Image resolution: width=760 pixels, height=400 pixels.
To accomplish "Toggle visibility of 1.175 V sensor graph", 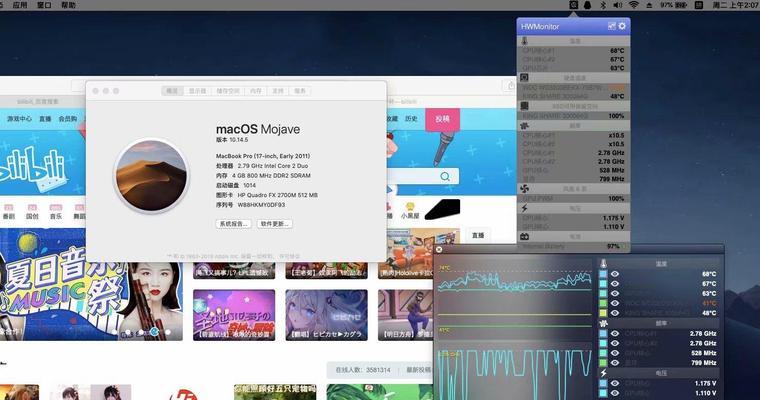I will pos(615,383).
